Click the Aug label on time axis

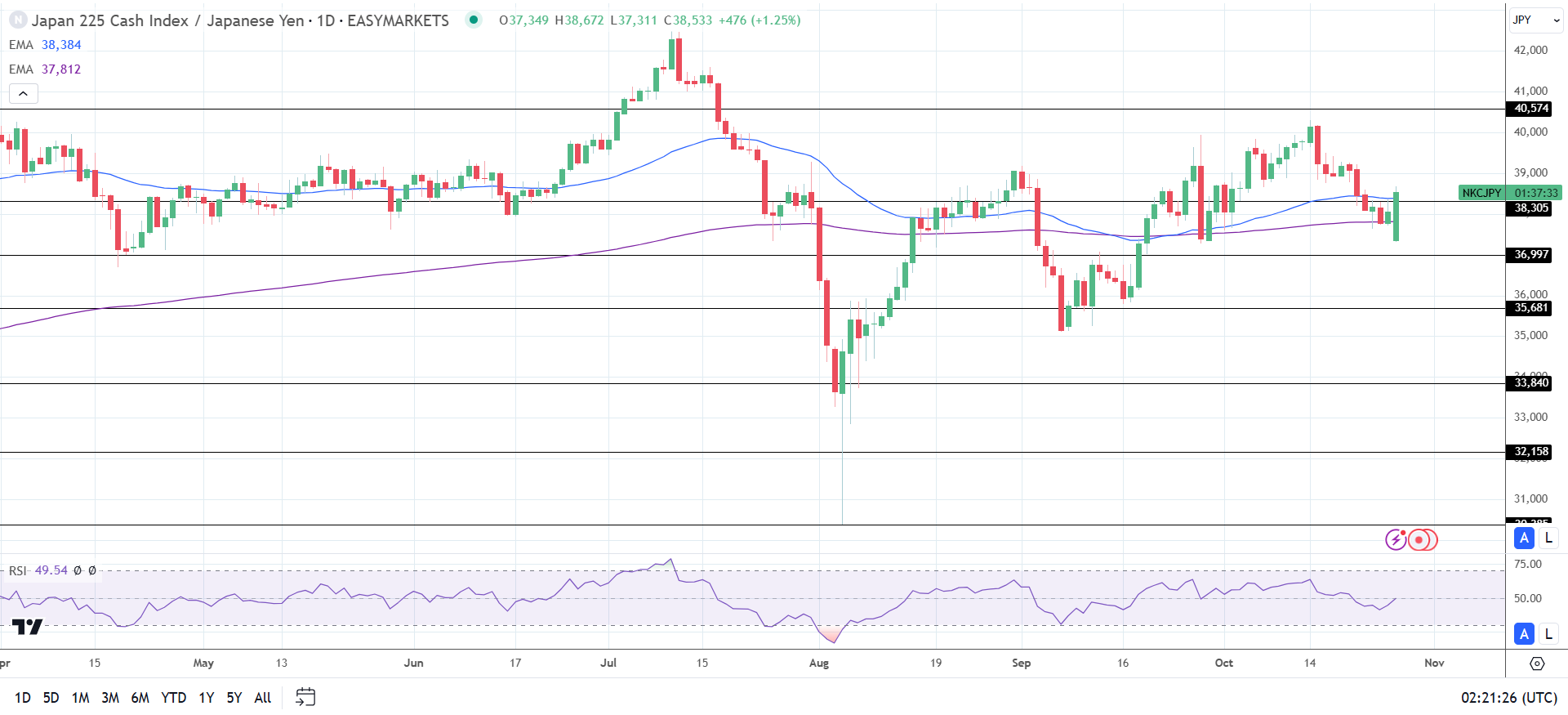tap(819, 663)
